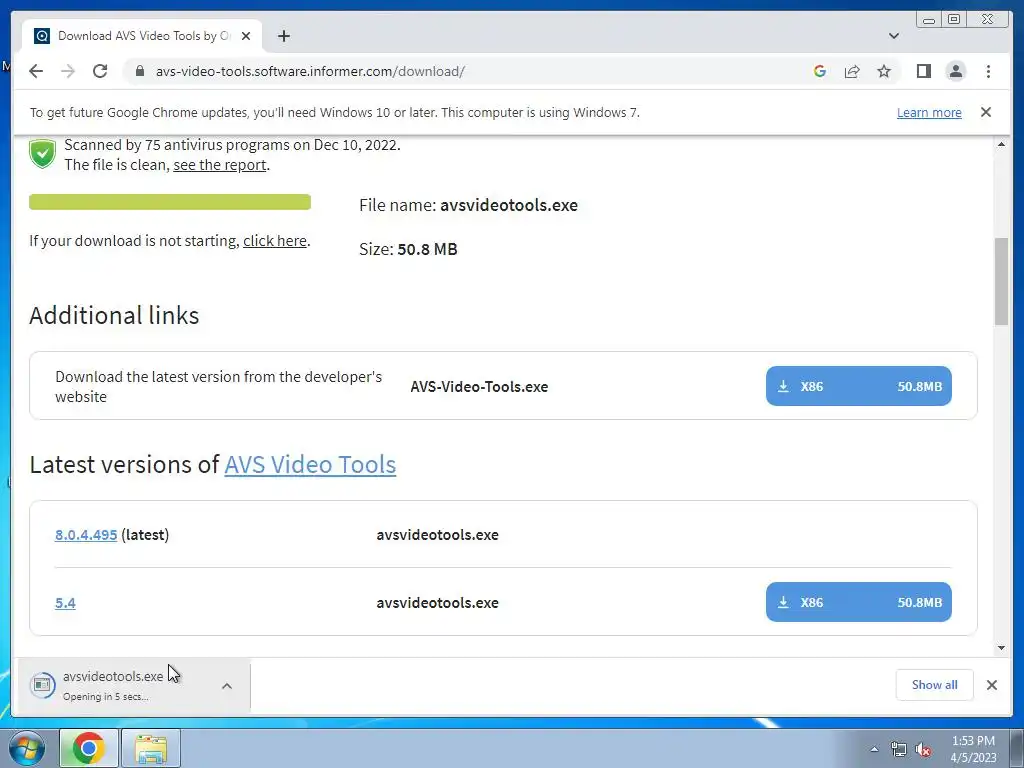Expand the tab search dropdown
Viewport: 1024px width, 768px height.
point(893,36)
